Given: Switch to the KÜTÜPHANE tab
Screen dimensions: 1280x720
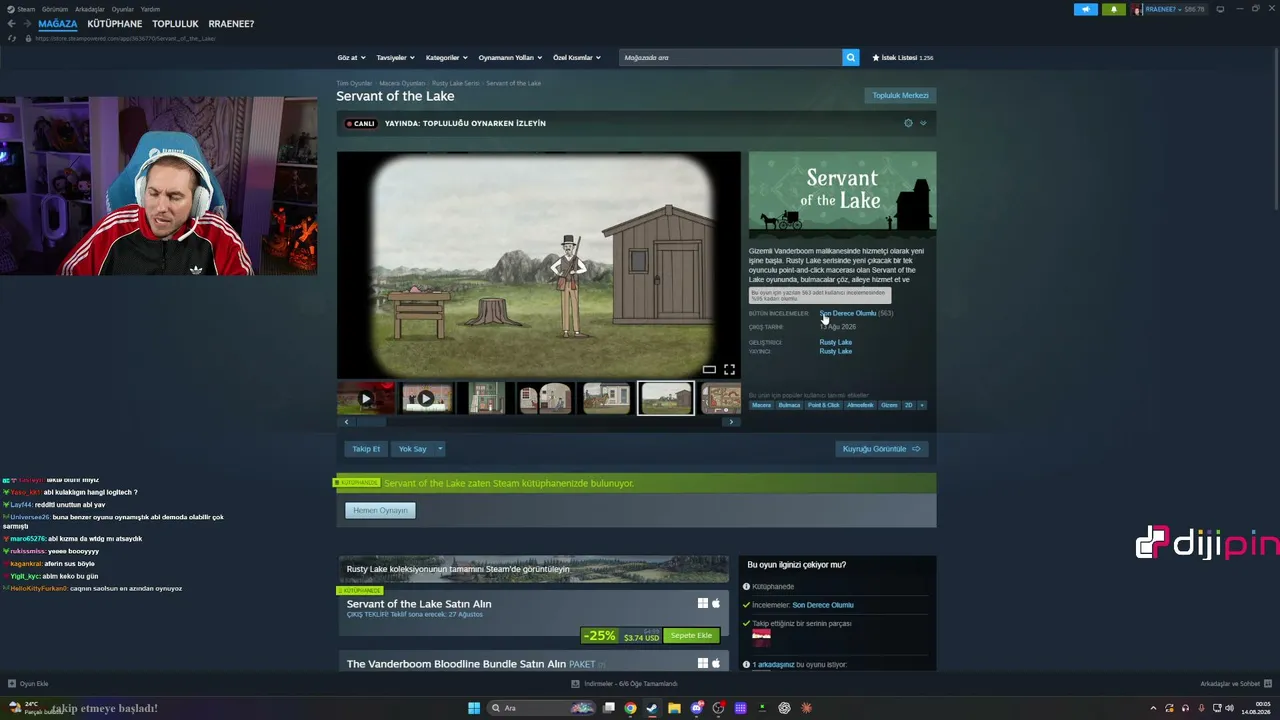Looking at the screenshot, I should tap(114, 24).
